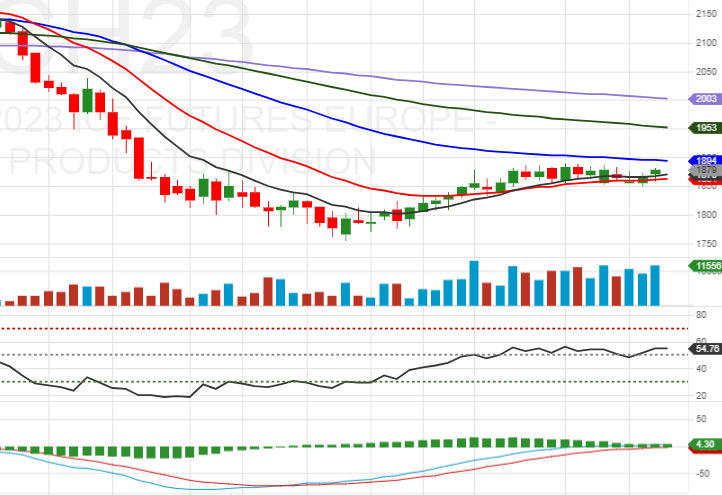Viewport: 722px width, 495px height.
Task: Click the 1750 price axis value
Action: tap(706, 244)
